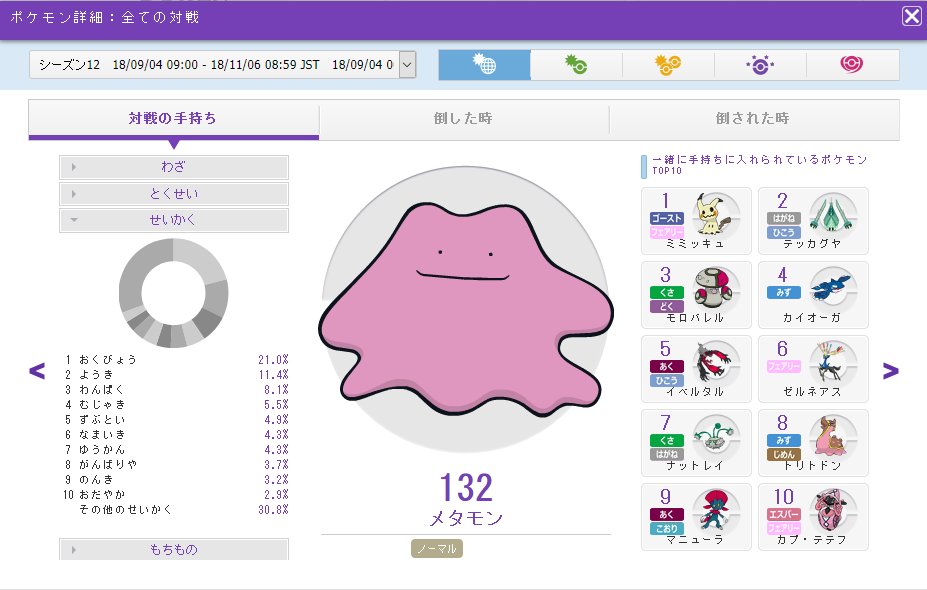The image size is (927, 590).
Task: Open Amoonguss, the number 3 teammate thumbnail
Action: point(696,293)
